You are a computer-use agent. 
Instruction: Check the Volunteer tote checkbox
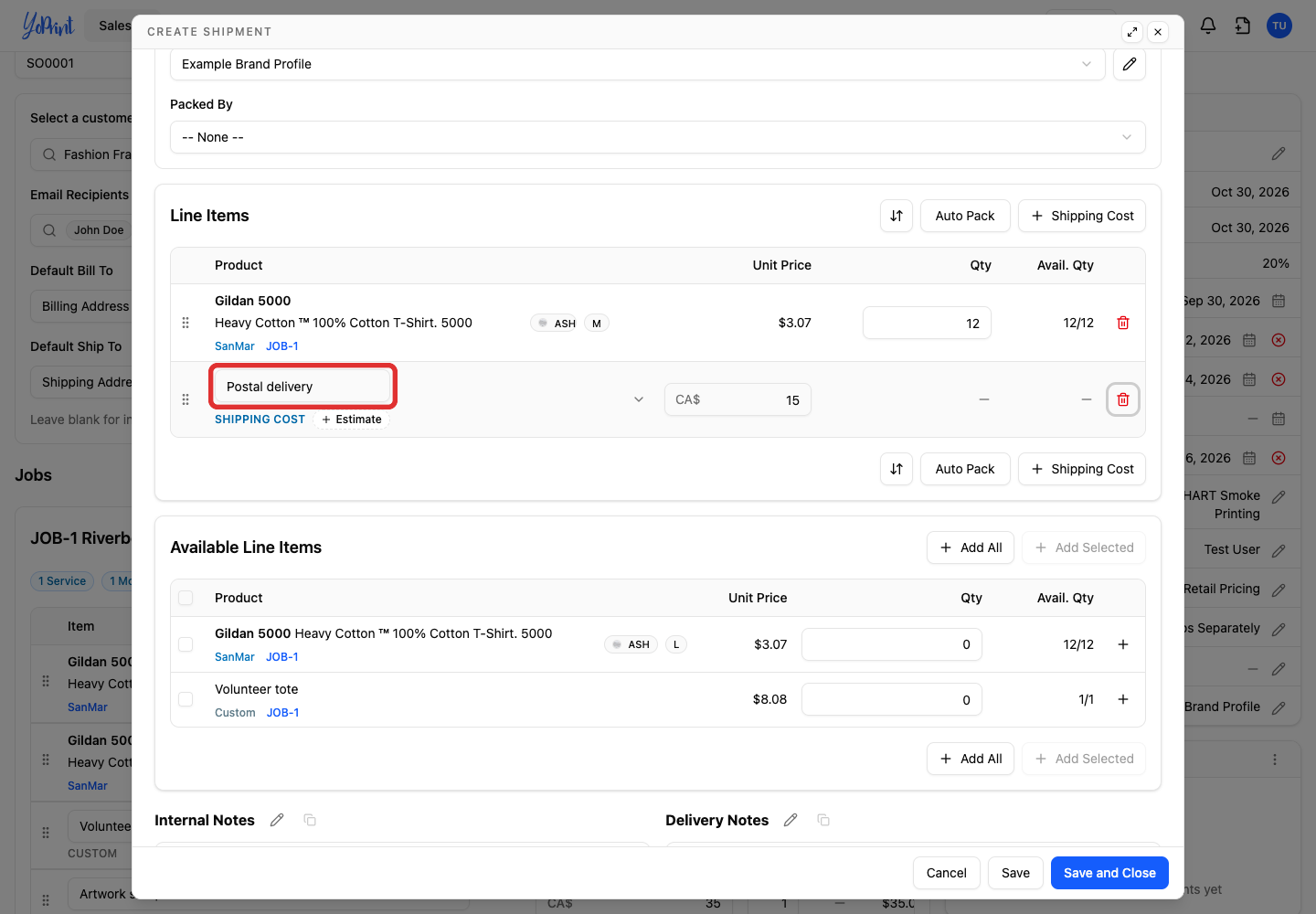(x=186, y=699)
